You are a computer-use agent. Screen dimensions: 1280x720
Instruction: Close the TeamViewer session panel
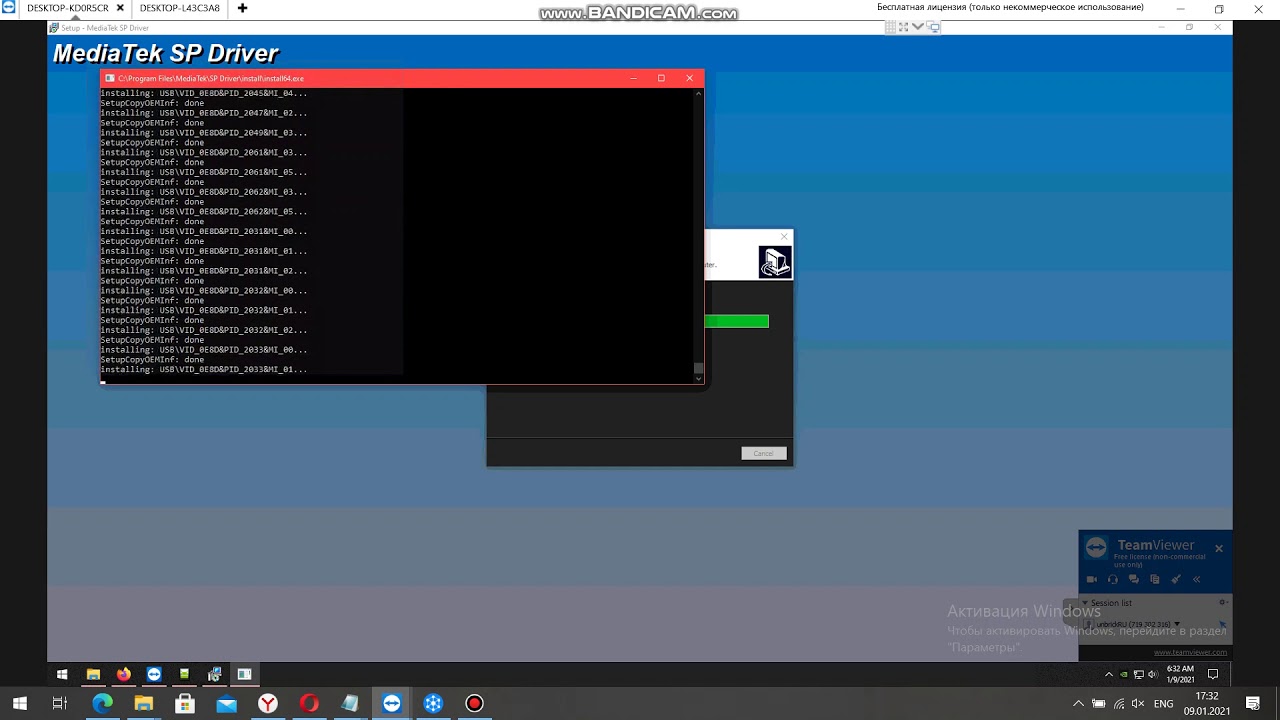pyautogui.click(x=1219, y=548)
